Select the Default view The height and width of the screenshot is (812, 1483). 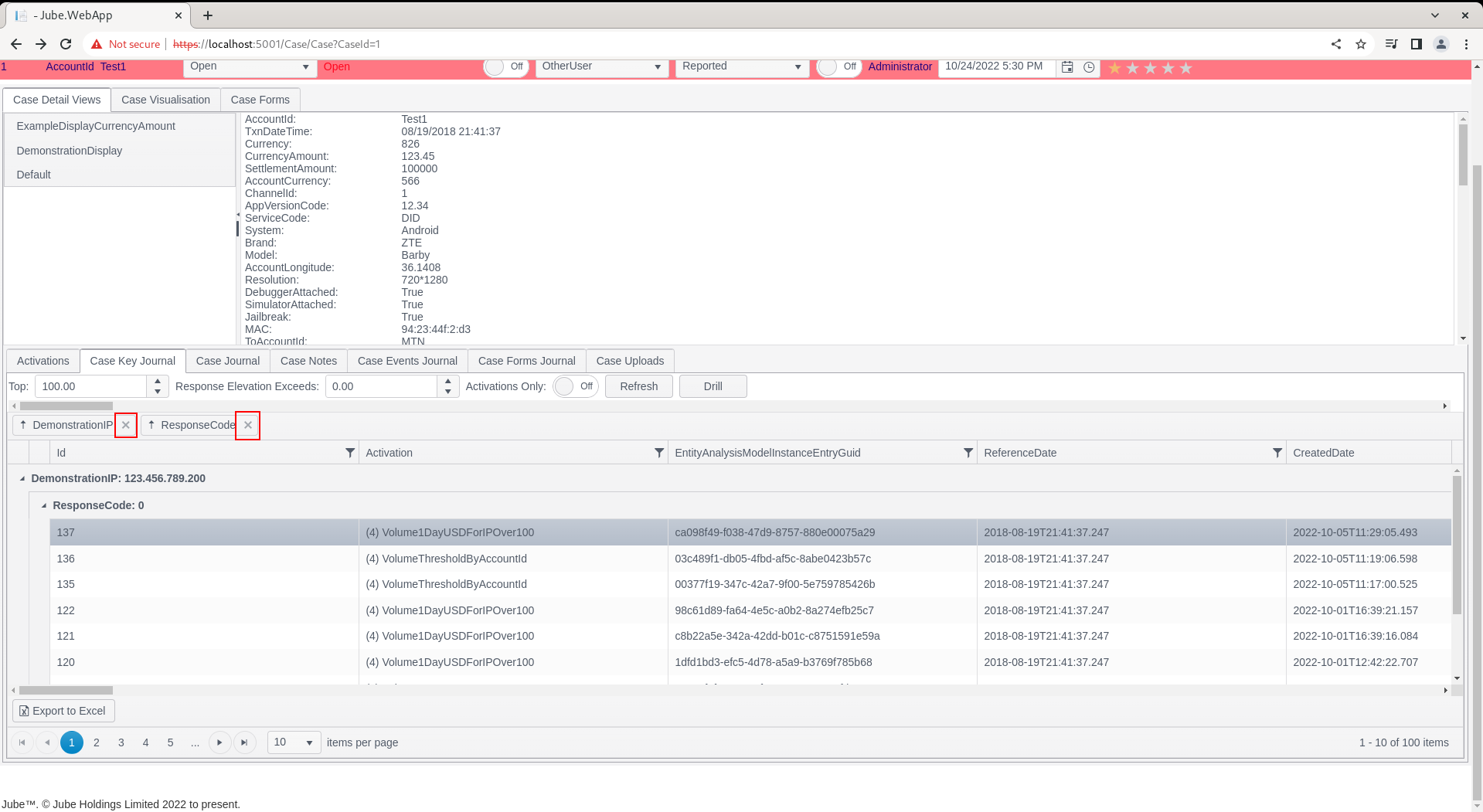[120, 175]
